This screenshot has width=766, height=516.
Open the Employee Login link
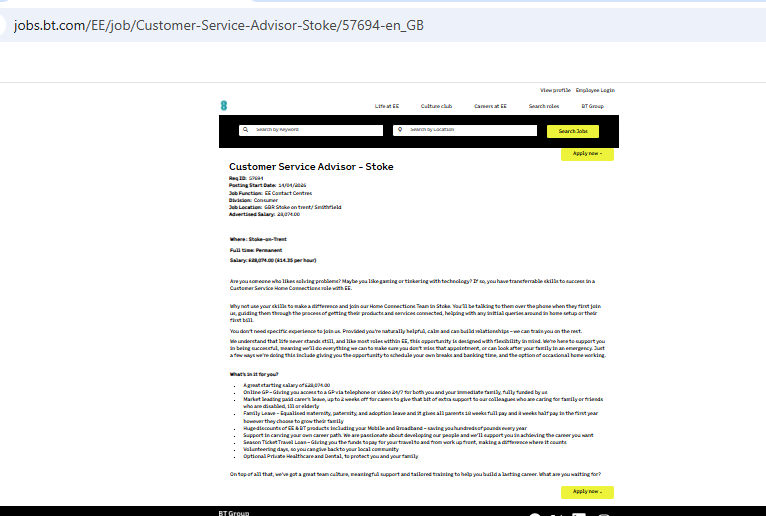(595, 90)
